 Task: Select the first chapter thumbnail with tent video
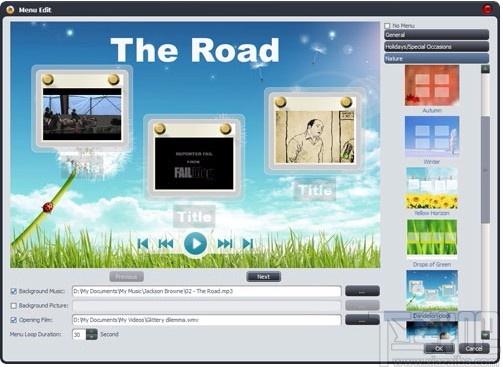point(82,114)
